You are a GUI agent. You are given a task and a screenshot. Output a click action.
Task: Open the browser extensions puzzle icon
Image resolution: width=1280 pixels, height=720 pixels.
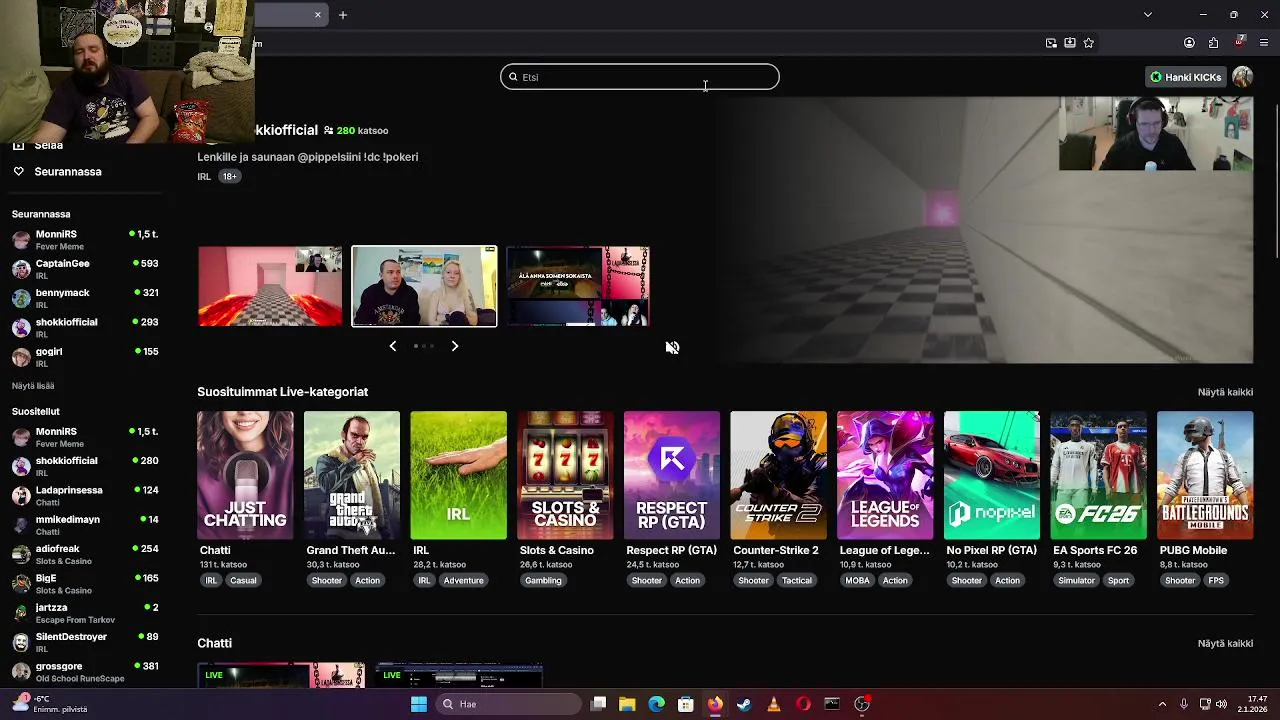1214,43
